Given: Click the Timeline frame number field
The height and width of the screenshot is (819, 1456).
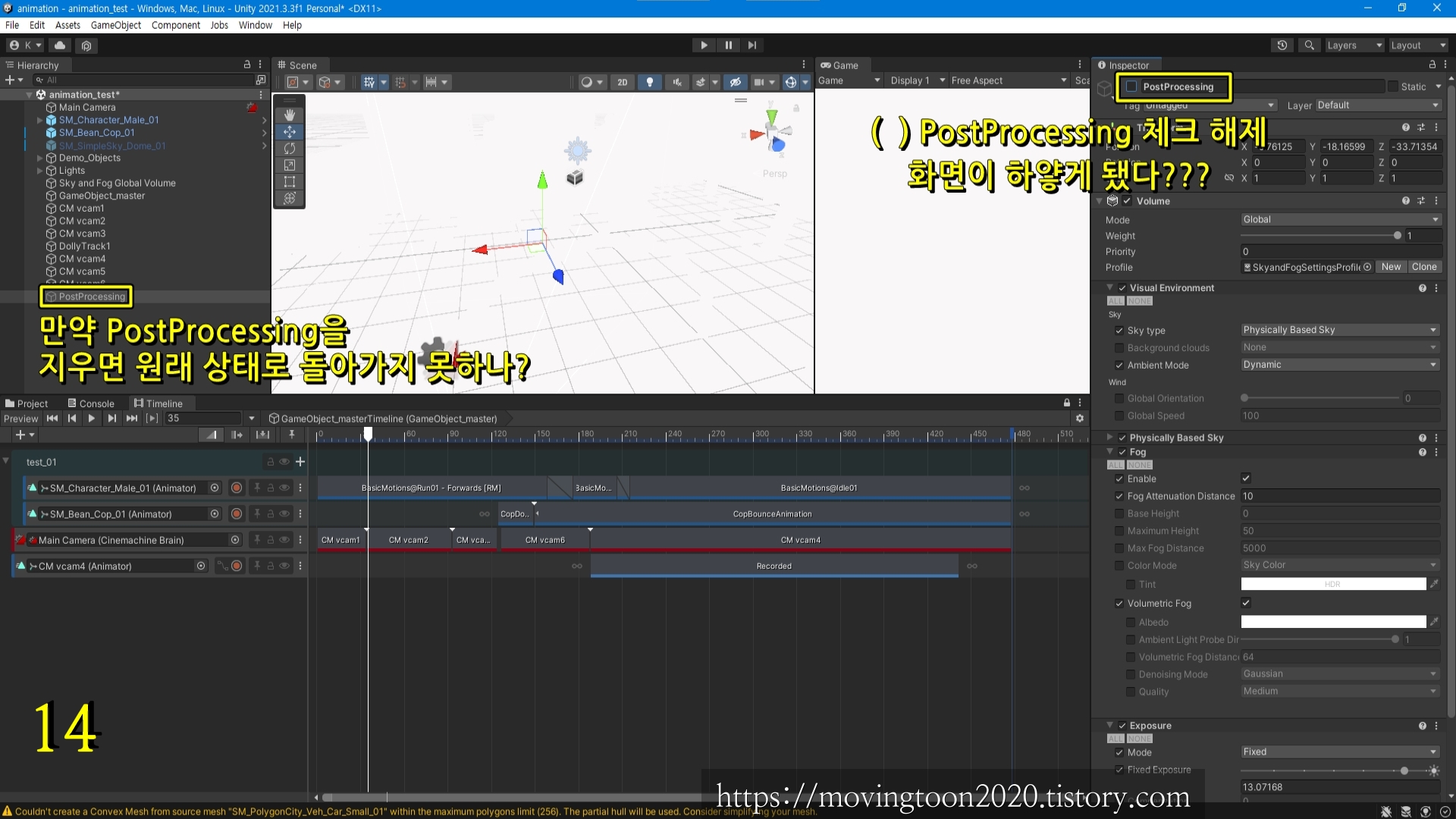Looking at the screenshot, I should tap(203, 419).
